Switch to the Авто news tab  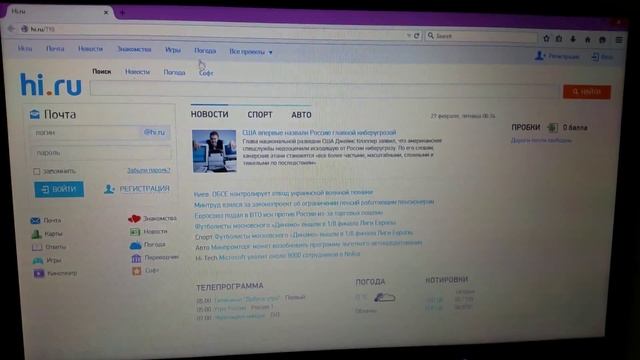tap(301, 115)
